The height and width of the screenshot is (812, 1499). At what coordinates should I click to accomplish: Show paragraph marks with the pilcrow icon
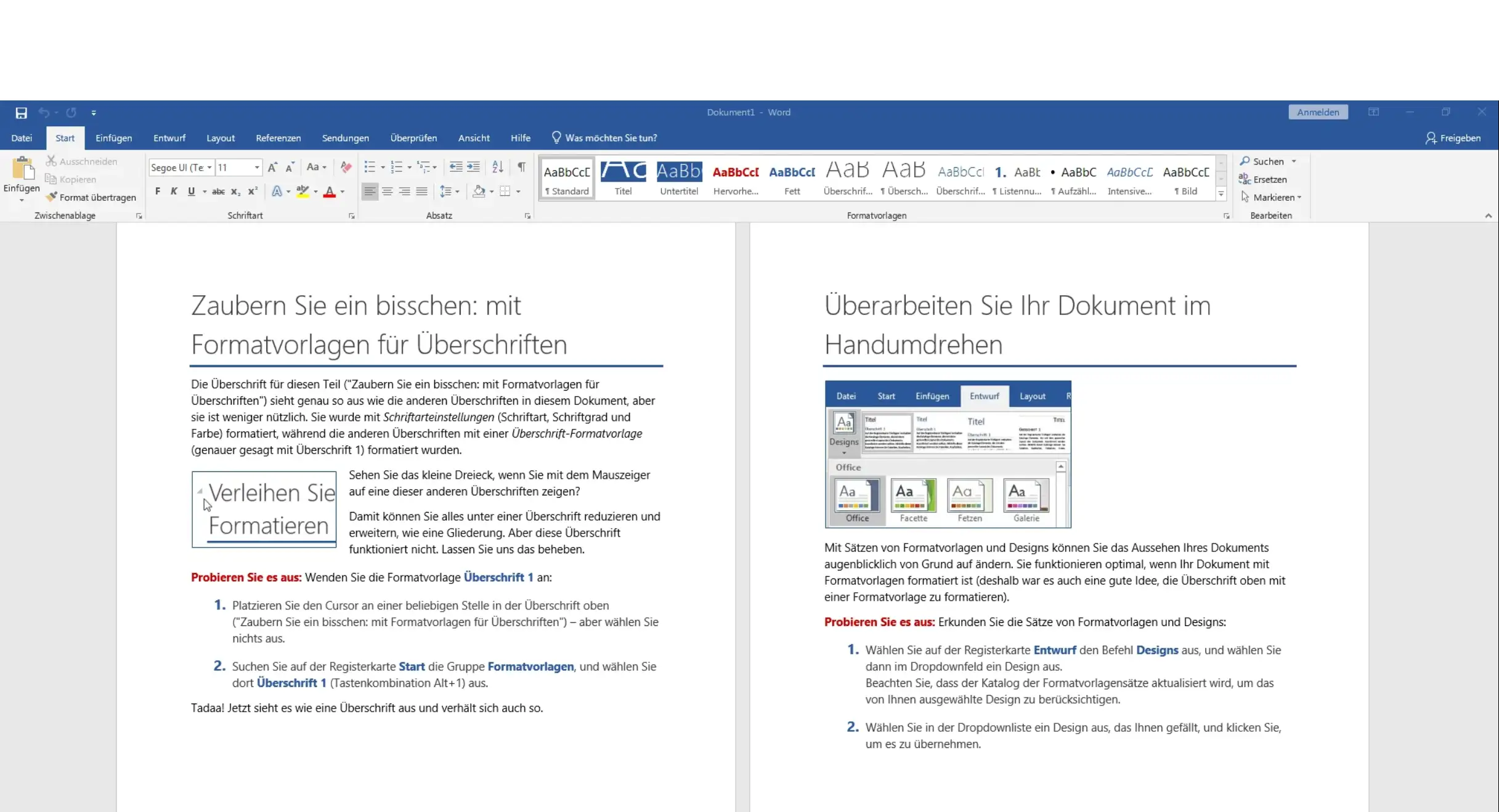click(x=521, y=167)
